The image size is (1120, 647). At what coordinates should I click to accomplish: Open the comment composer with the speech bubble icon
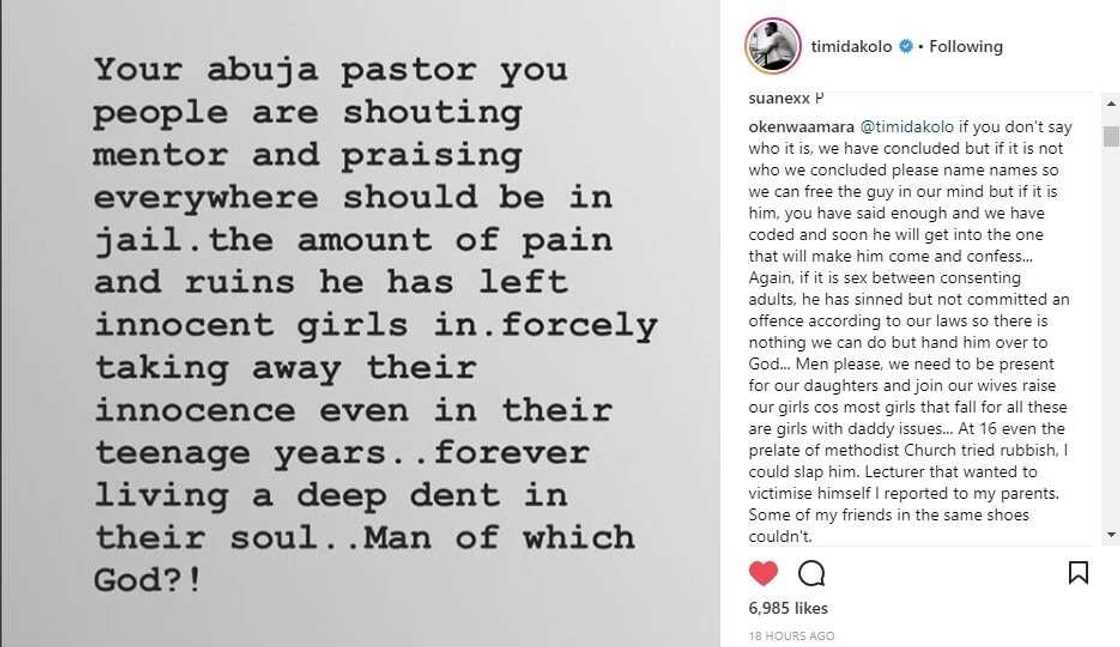pyautogui.click(x=811, y=574)
